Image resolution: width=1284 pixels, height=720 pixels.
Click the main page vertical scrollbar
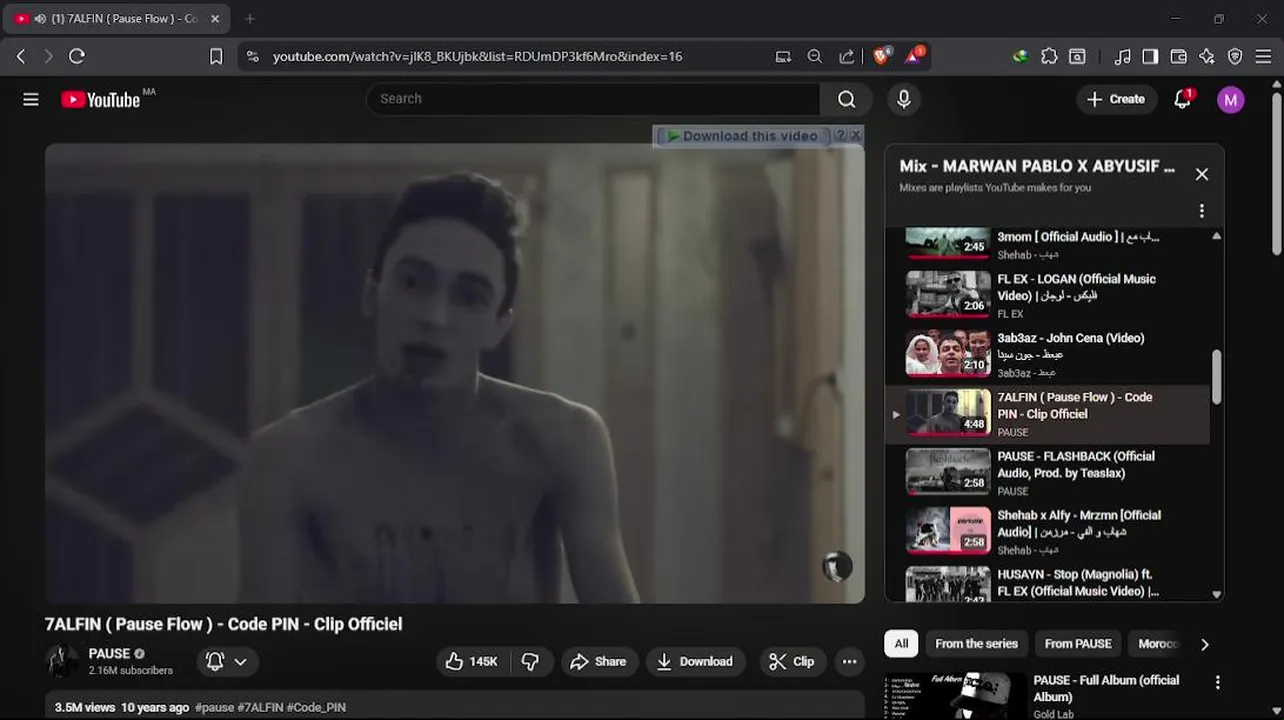coord(1276,173)
